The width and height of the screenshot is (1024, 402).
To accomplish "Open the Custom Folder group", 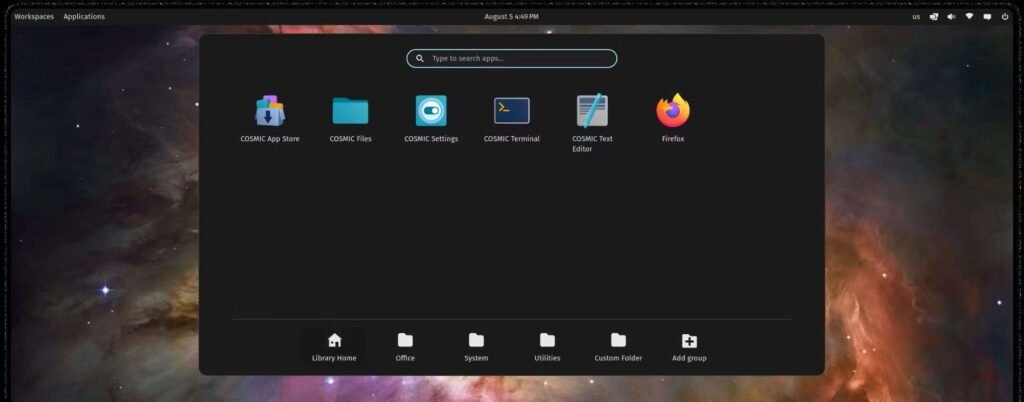I will (x=618, y=347).
